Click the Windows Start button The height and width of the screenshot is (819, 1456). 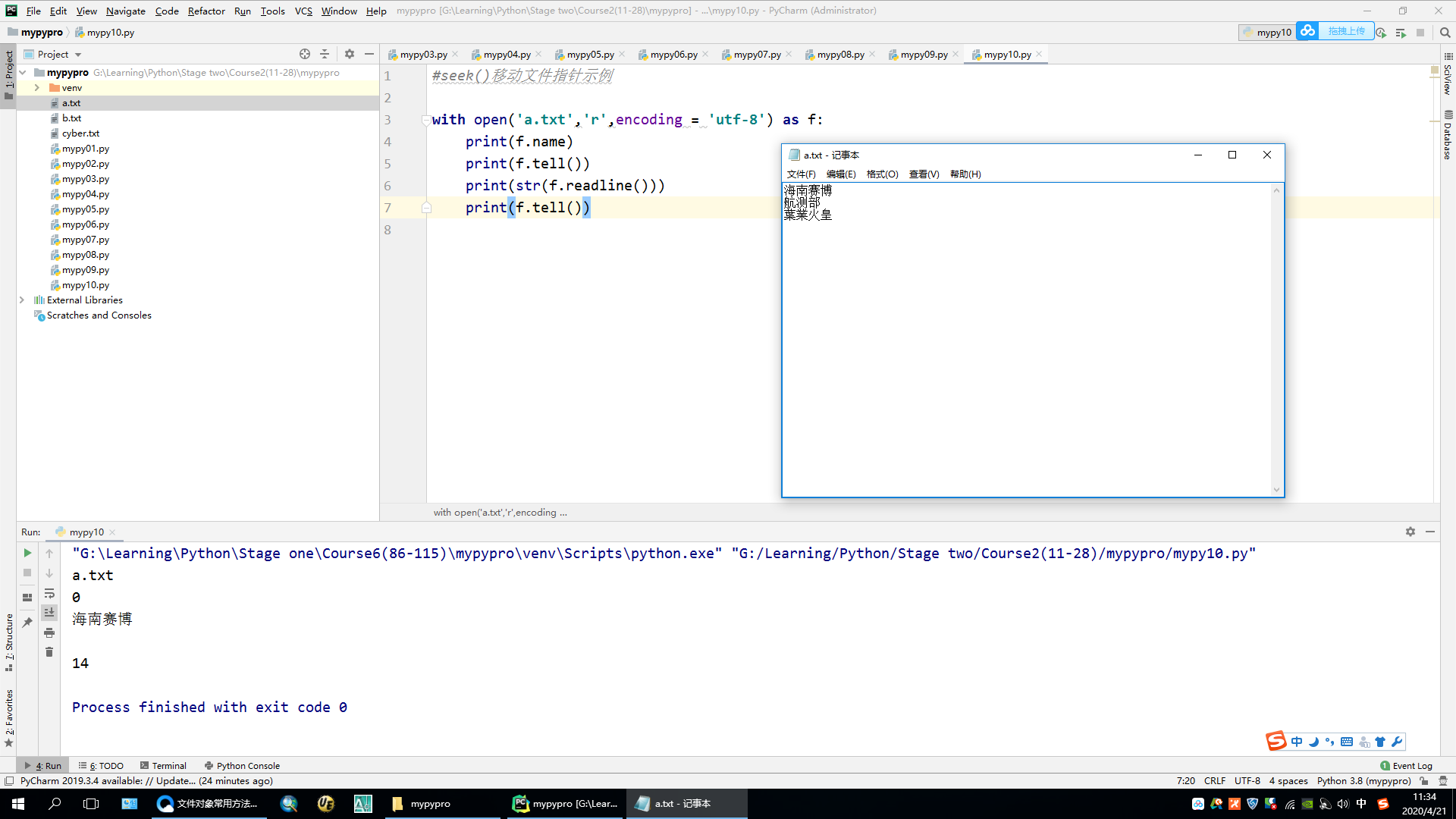[18, 804]
